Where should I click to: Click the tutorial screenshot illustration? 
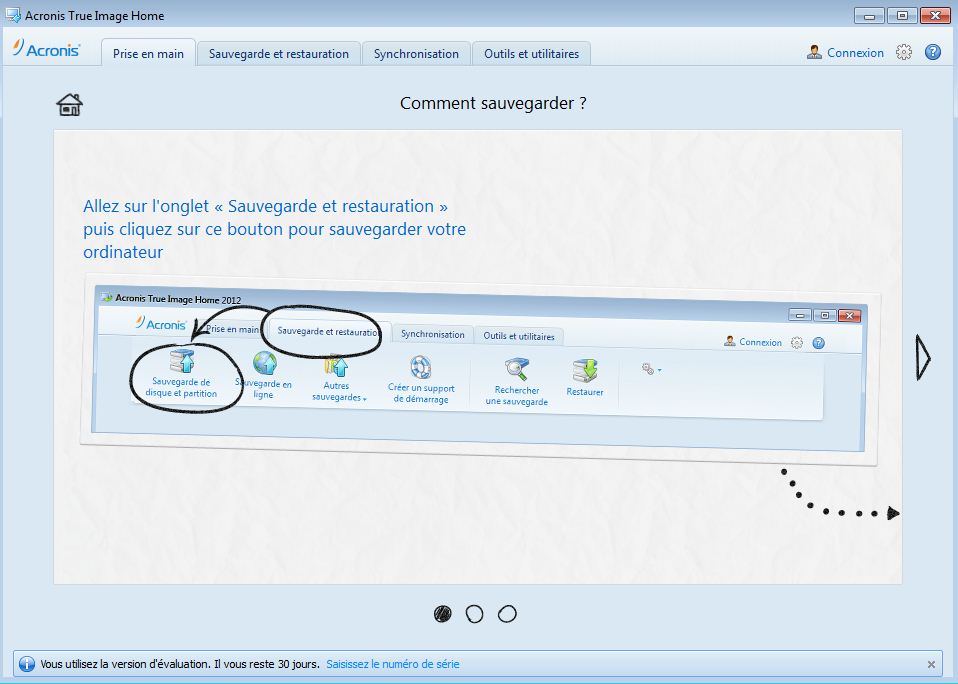480,369
